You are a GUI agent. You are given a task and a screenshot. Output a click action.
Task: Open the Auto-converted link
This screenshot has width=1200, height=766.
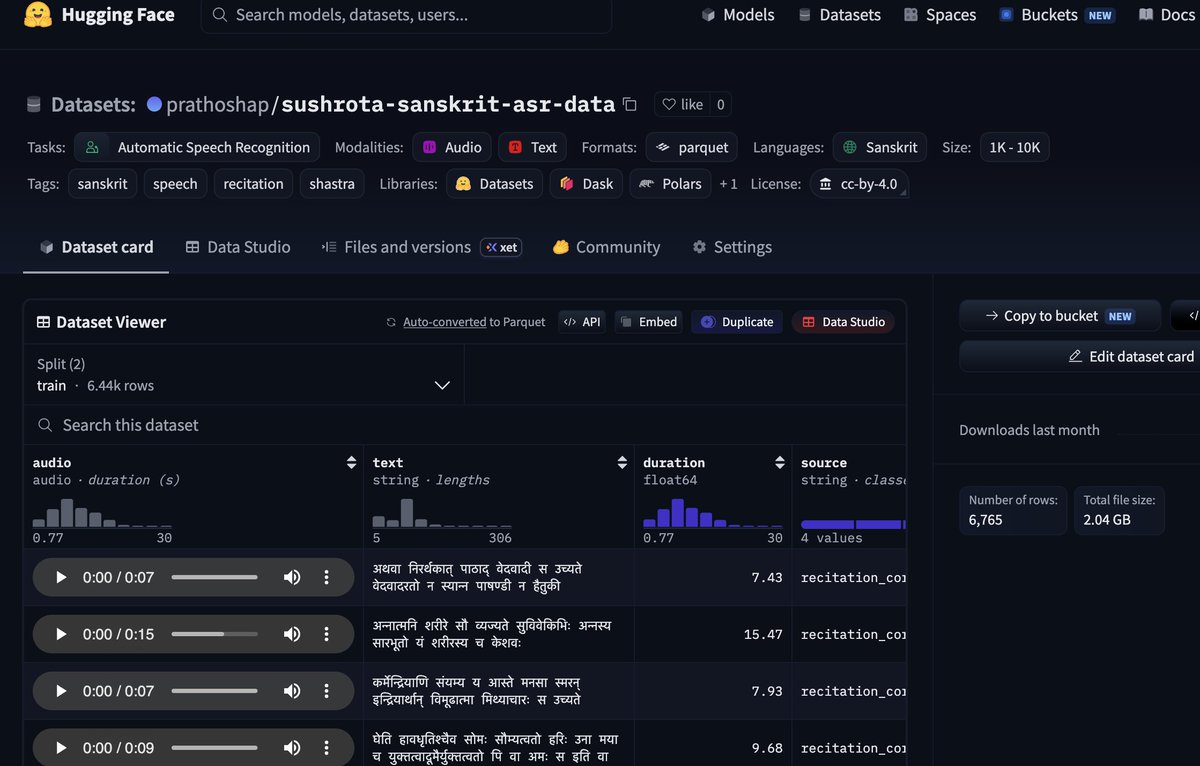[x=444, y=322]
